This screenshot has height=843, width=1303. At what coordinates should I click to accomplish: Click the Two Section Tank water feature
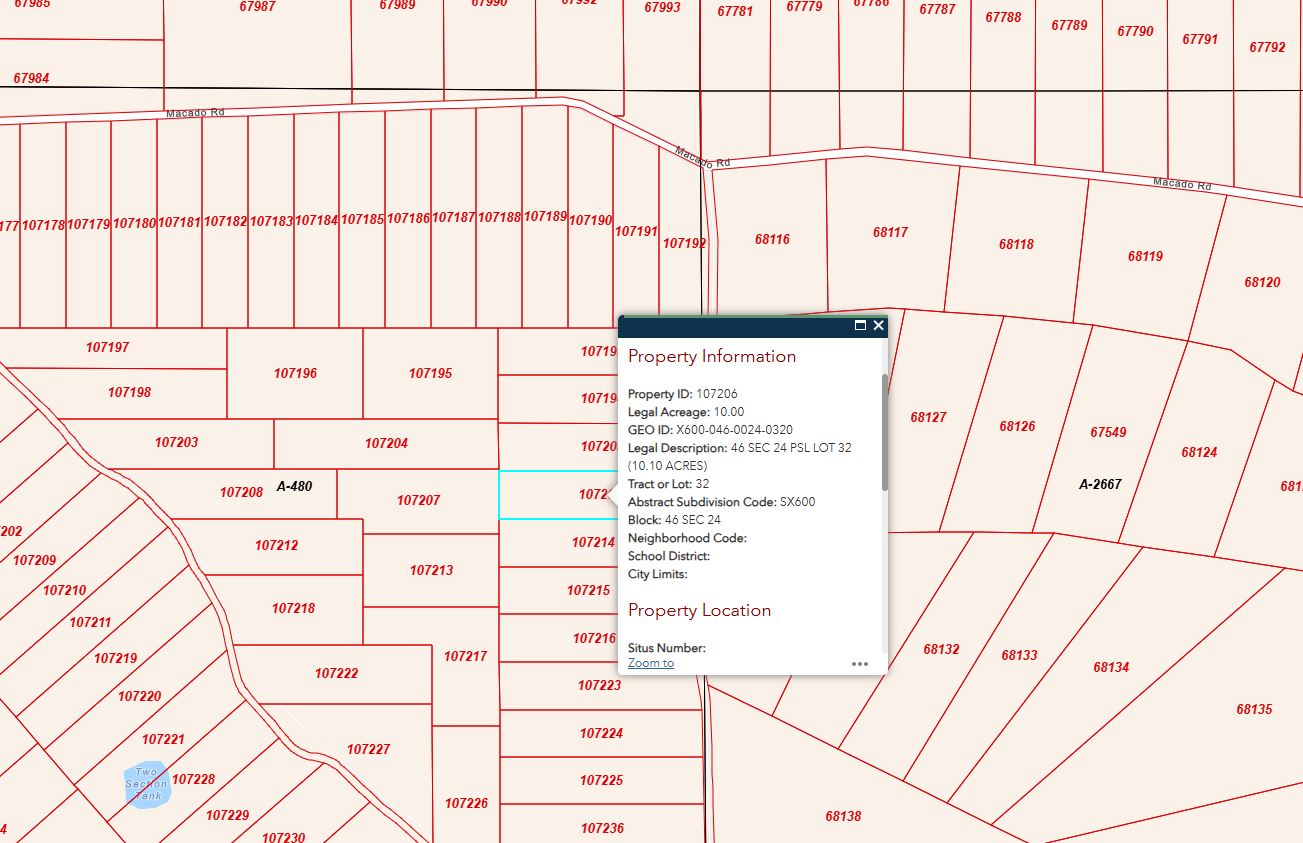(x=148, y=787)
